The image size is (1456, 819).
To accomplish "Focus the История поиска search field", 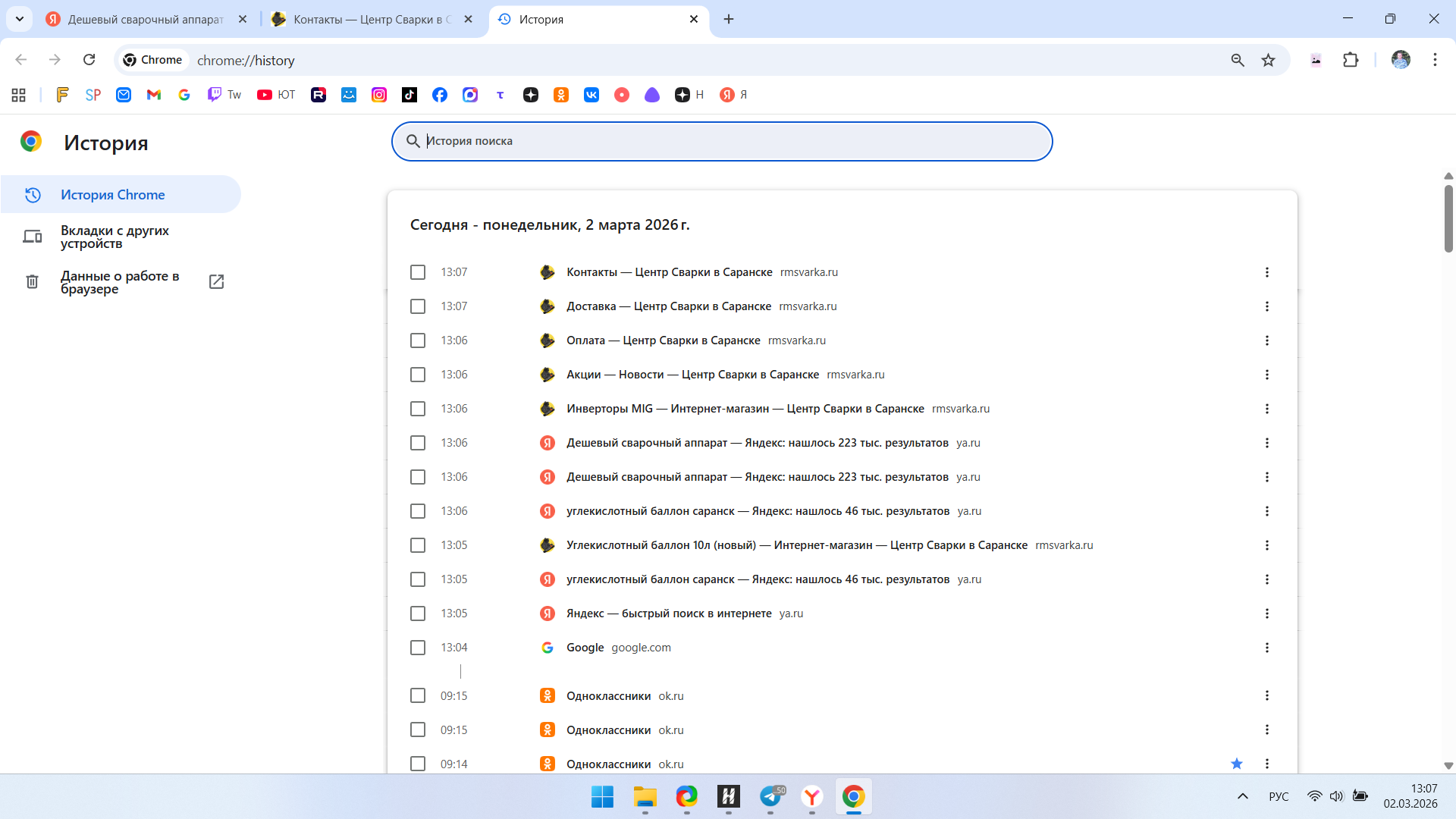I will 720,141.
